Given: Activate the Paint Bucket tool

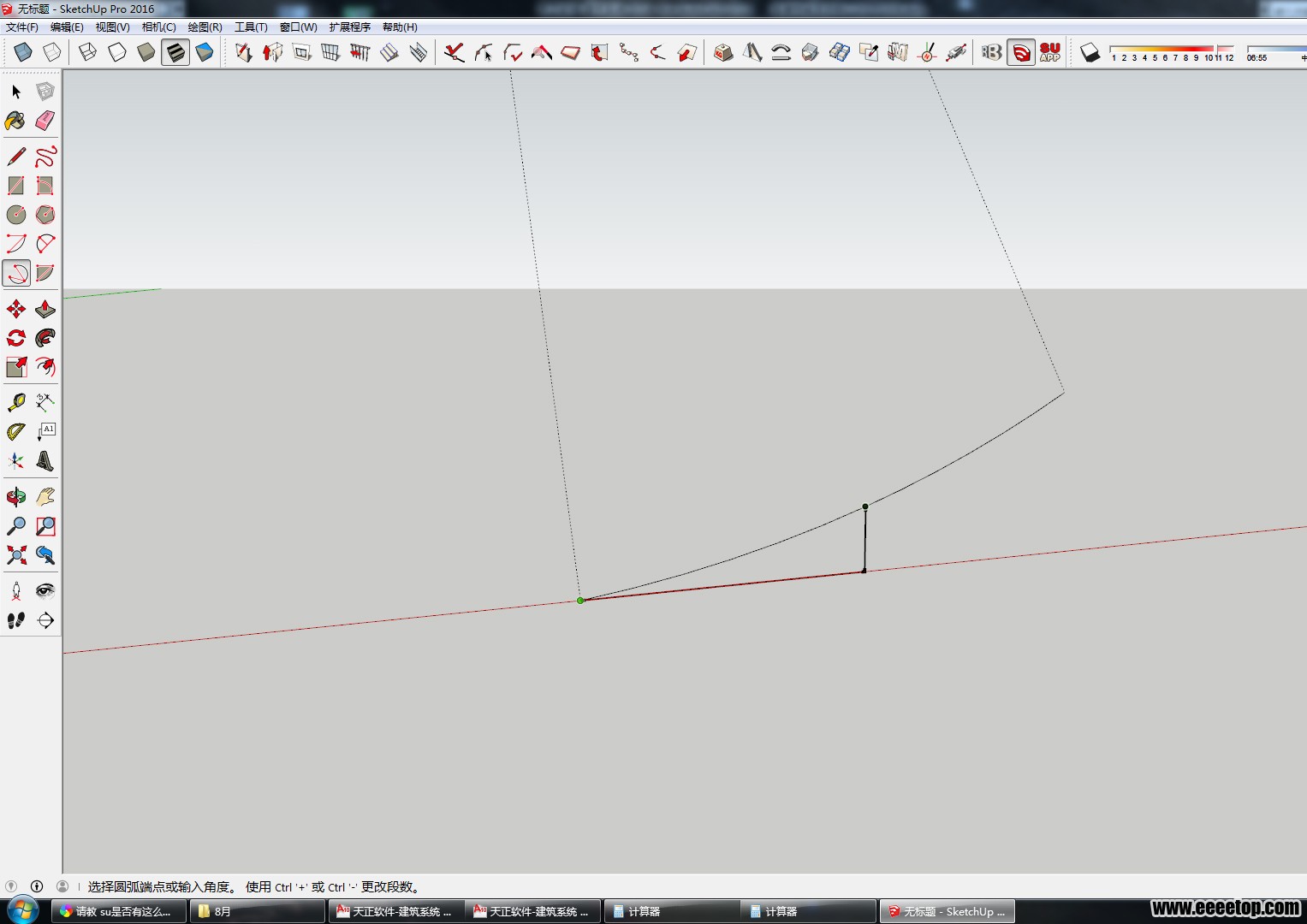Looking at the screenshot, I should pos(16,121).
